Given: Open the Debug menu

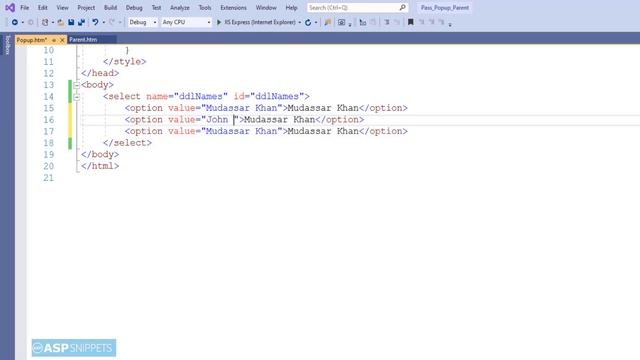Looking at the screenshot, I should [x=134, y=8].
